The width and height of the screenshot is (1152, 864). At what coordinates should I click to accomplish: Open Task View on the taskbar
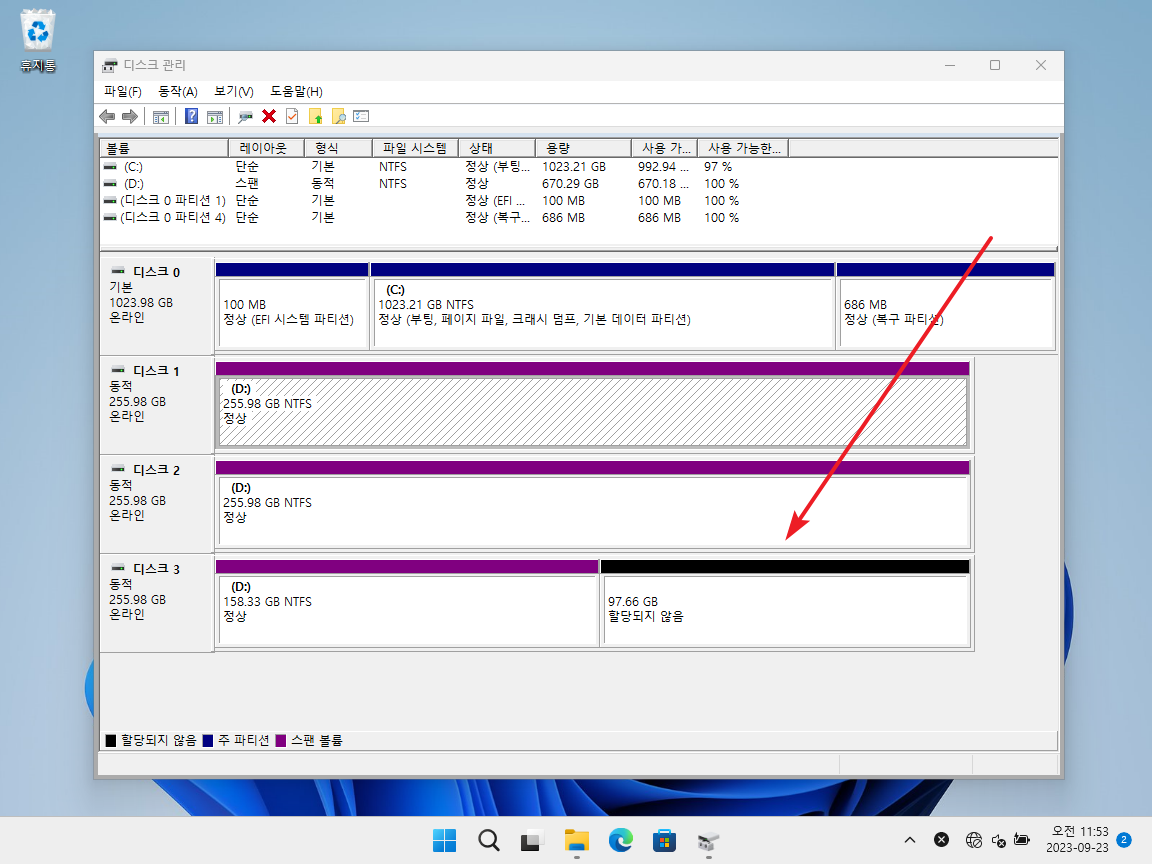pyautogui.click(x=532, y=840)
